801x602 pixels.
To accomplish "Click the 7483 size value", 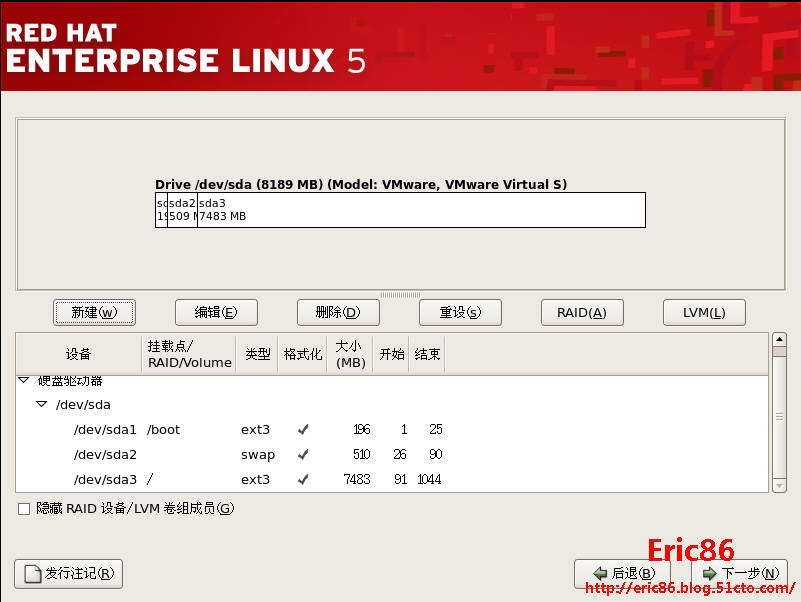I will (x=357, y=479).
